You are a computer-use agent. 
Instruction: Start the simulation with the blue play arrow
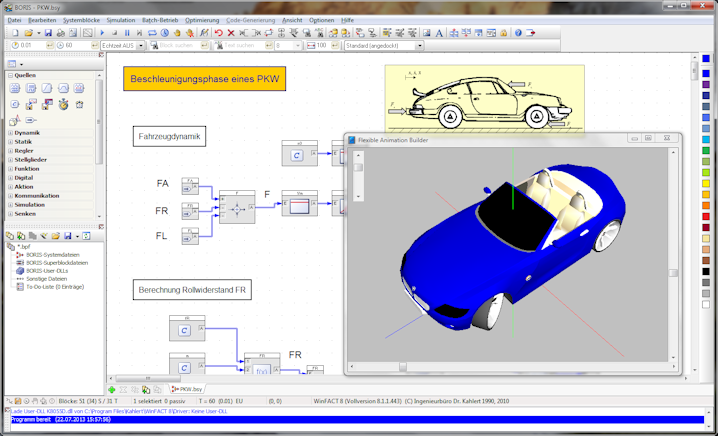click(102, 33)
